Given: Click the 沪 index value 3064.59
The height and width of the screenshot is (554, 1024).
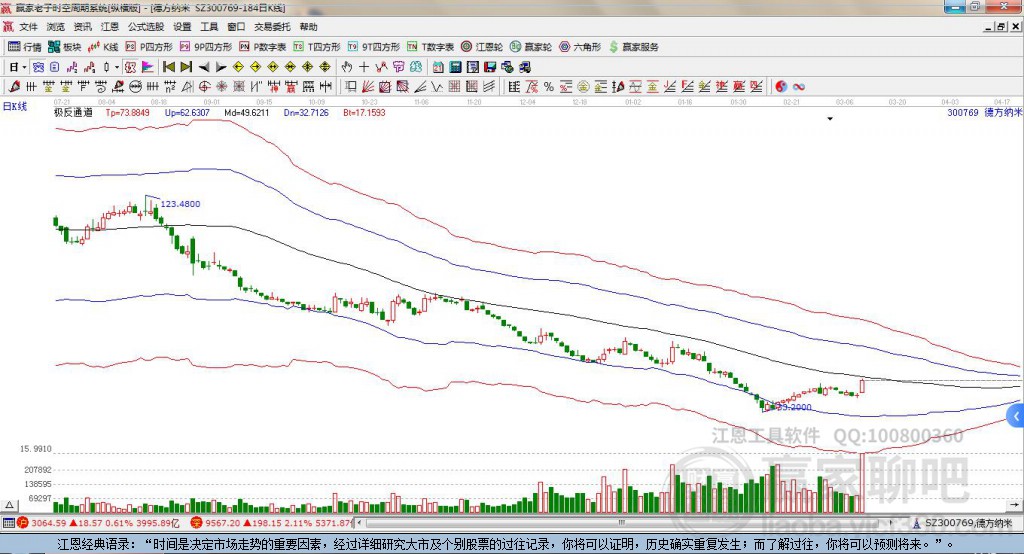Looking at the screenshot, I should click(x=48, y=523).
